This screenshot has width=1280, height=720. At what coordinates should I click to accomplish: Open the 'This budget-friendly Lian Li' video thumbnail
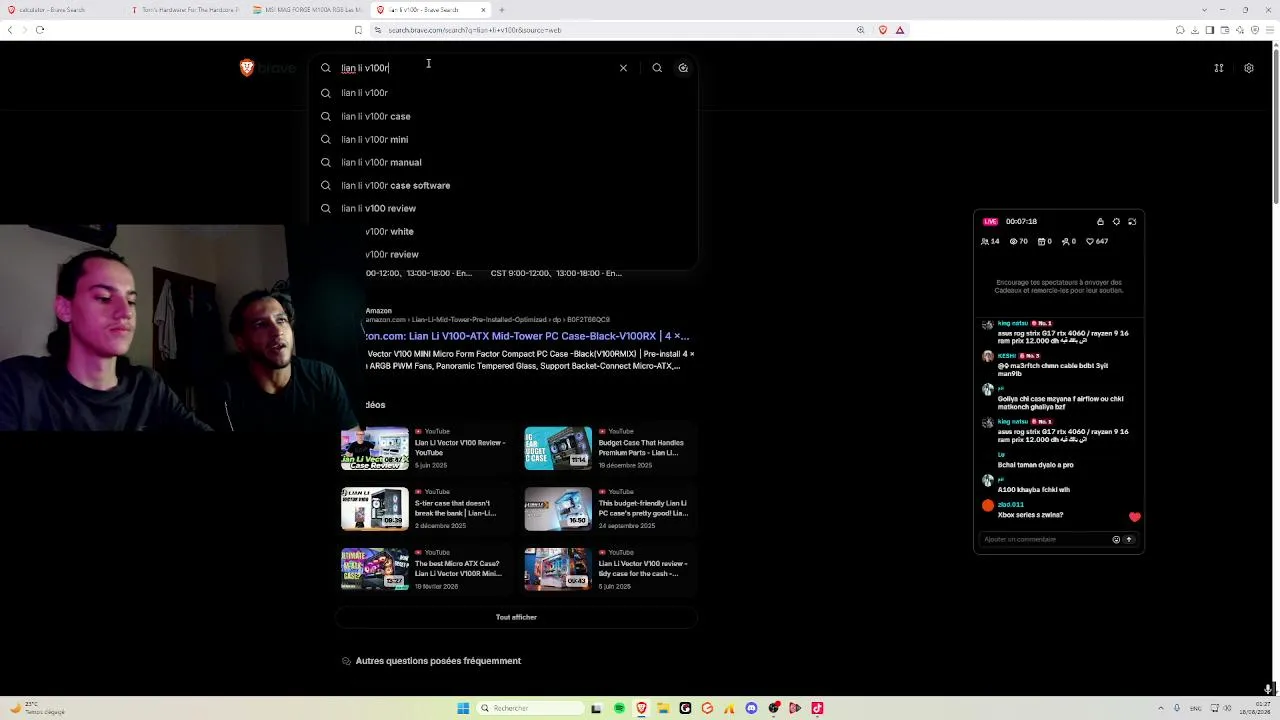point(558,508)
